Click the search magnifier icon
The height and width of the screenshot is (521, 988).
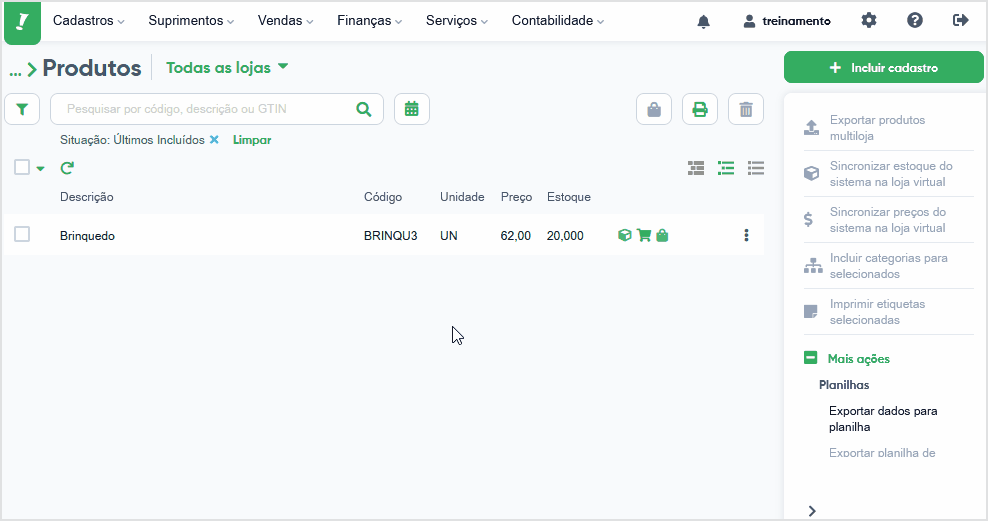[x=364, y=109]
